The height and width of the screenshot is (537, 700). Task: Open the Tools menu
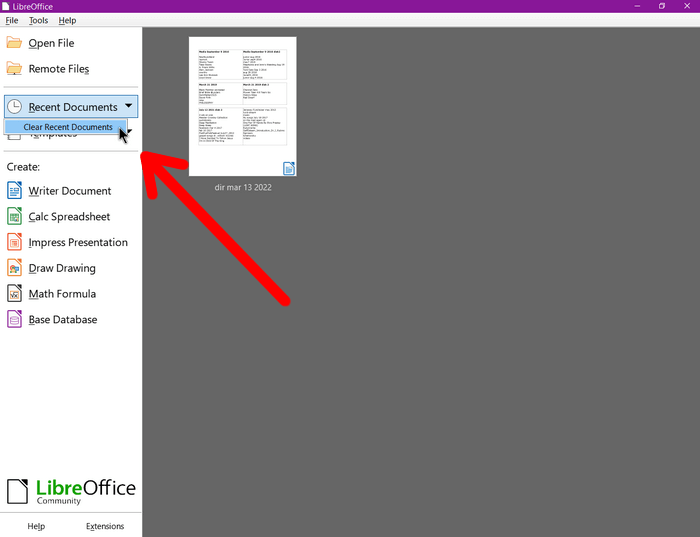pyautogui.click(x=38, y=21)
